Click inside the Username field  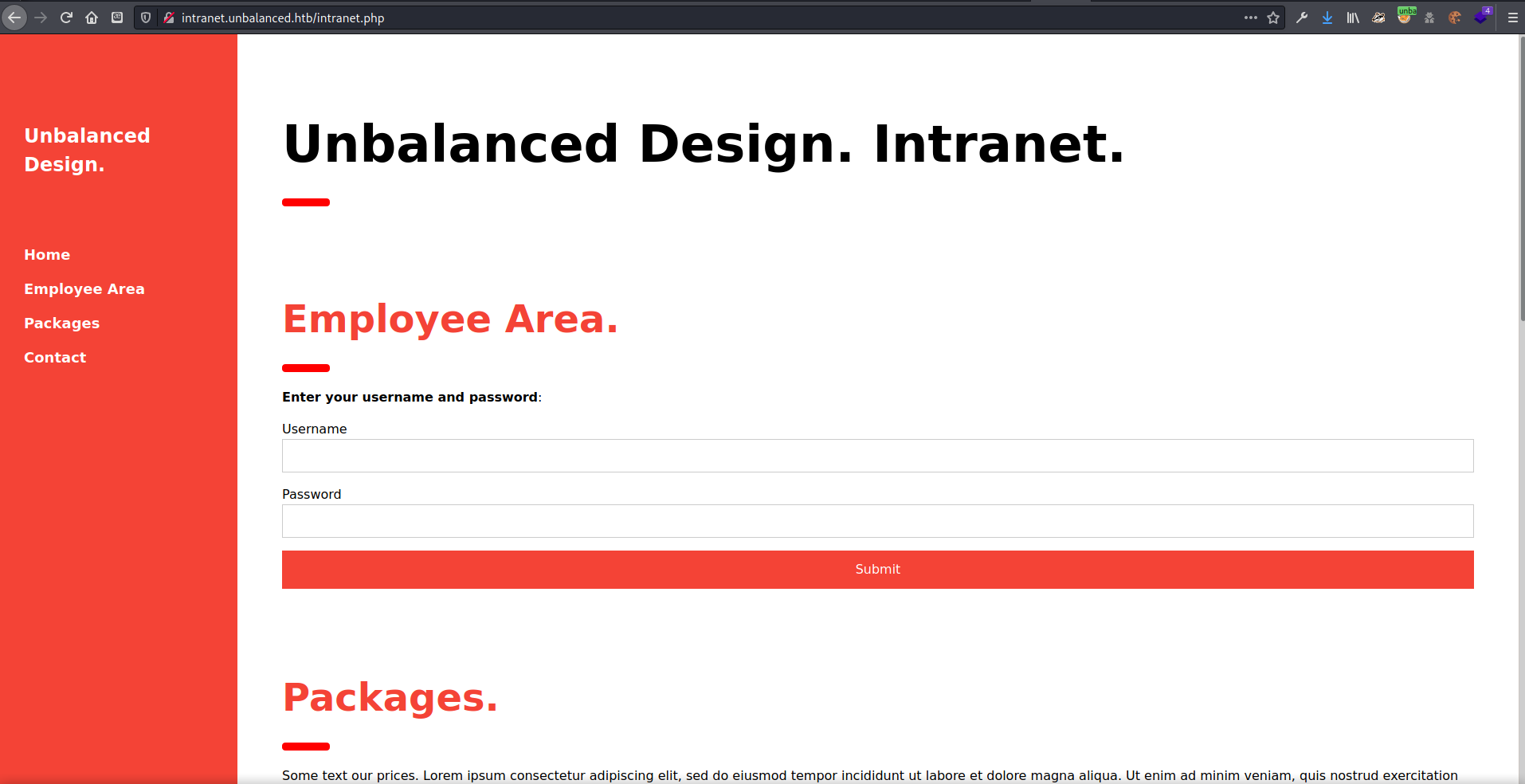pyautogui.click(x=876, y=455)
